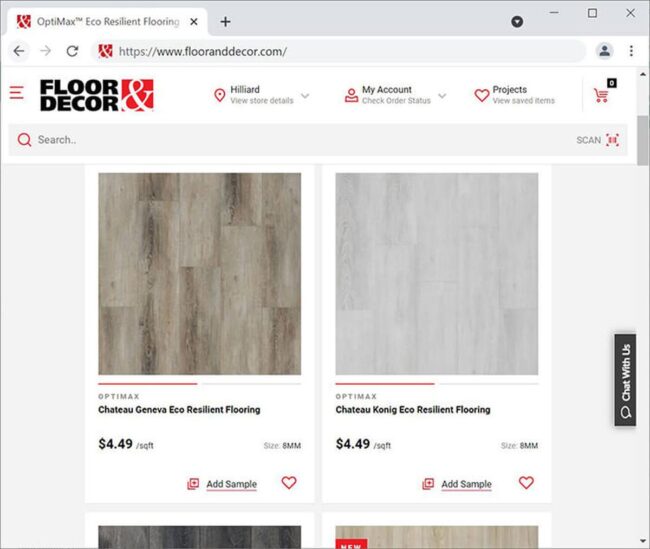Click the NEW-tagged flooring thumbnail below Konig
Screen dimensions: 650x549
pyautogui.click(x=437, y=537)
